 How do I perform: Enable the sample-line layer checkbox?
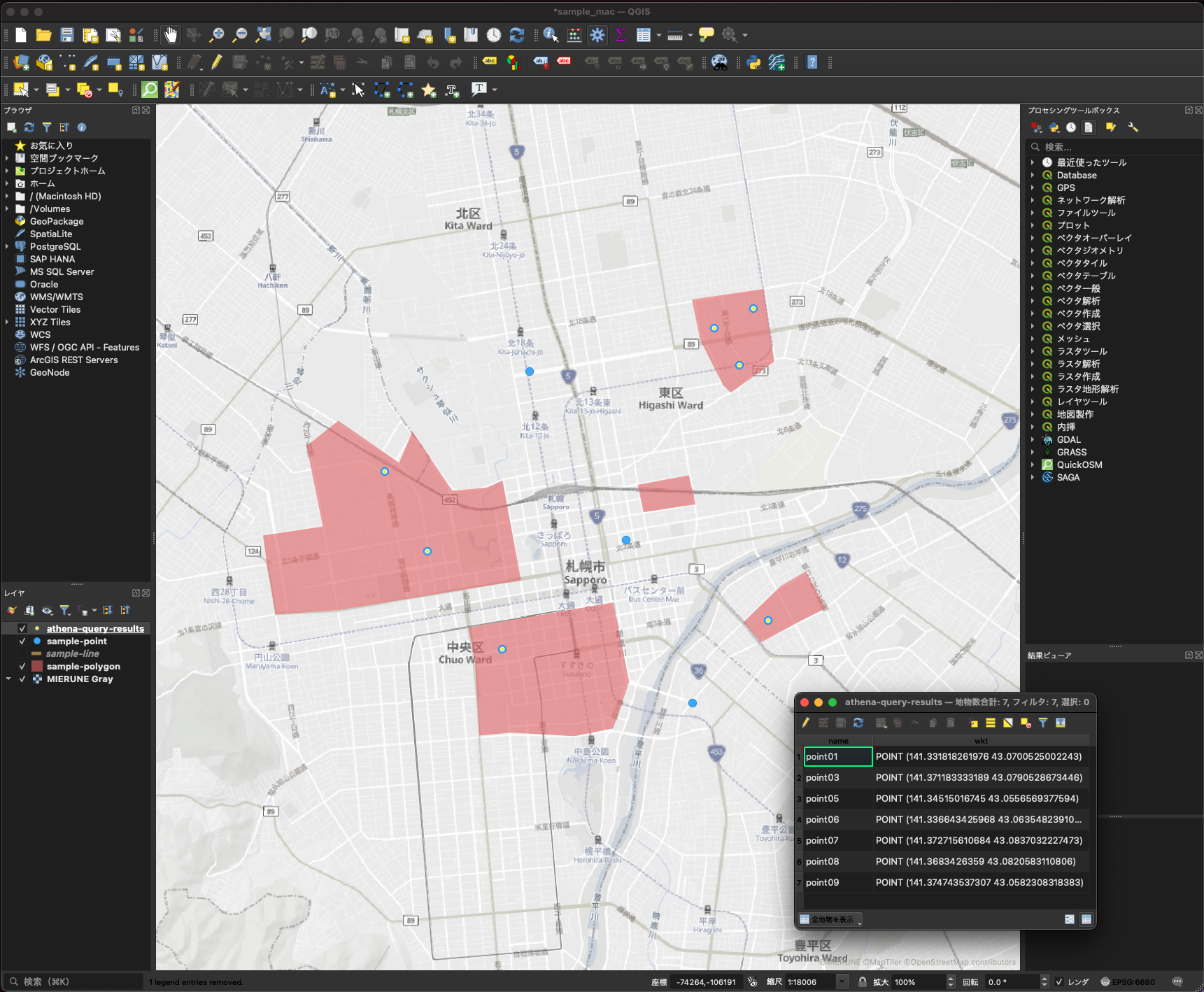pos(22,654)
